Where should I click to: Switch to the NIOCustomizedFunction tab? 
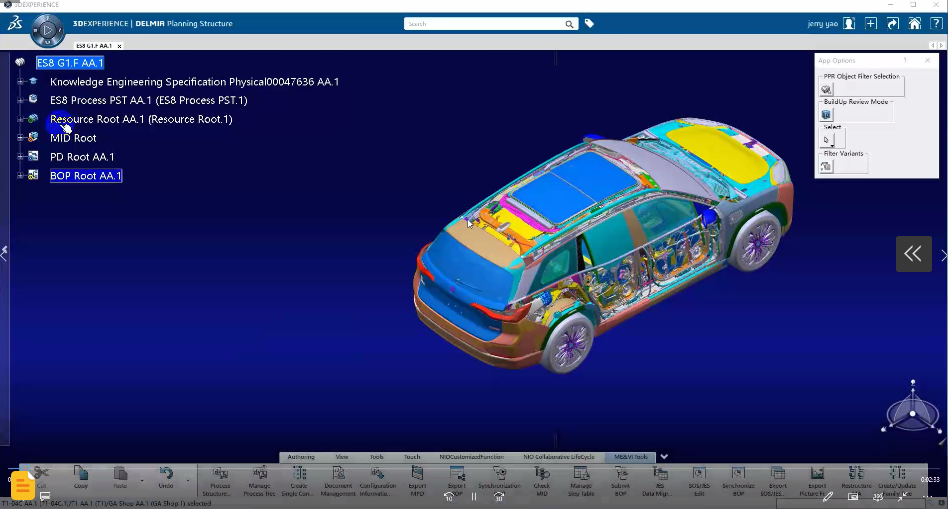coord(472,457)
